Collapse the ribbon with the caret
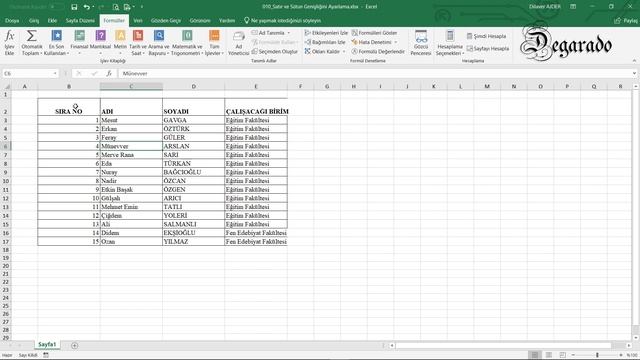 pos(634,61)
